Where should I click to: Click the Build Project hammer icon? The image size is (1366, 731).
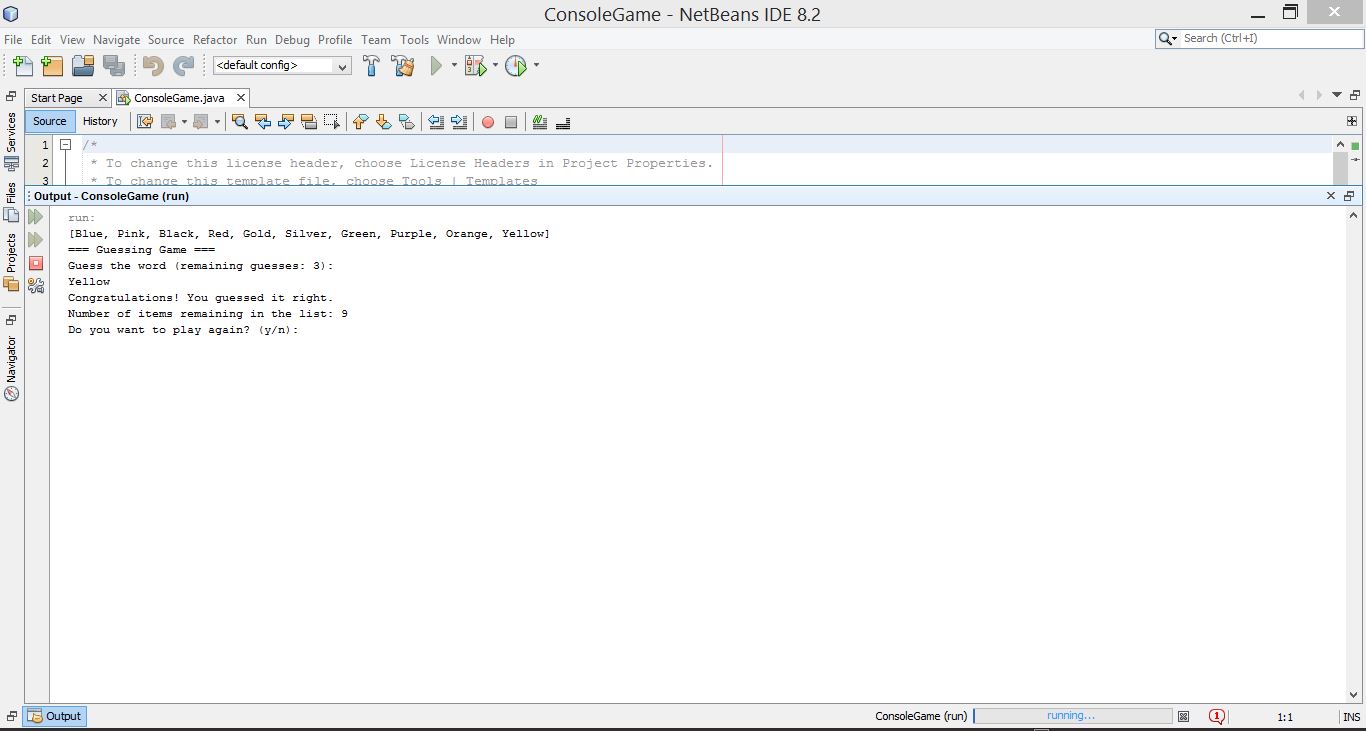[x=371, y=66]
